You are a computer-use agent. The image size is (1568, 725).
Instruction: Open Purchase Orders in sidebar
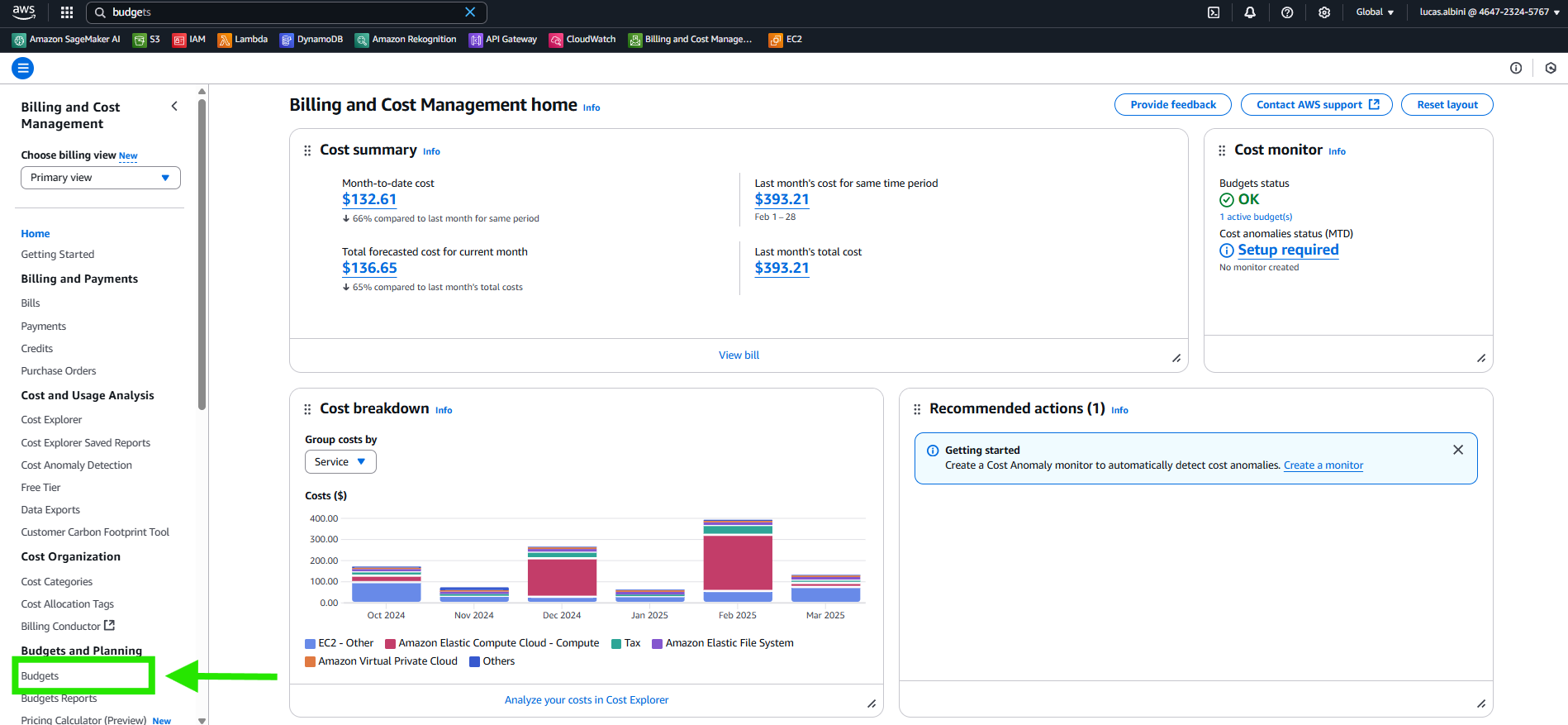pos(59,371)
